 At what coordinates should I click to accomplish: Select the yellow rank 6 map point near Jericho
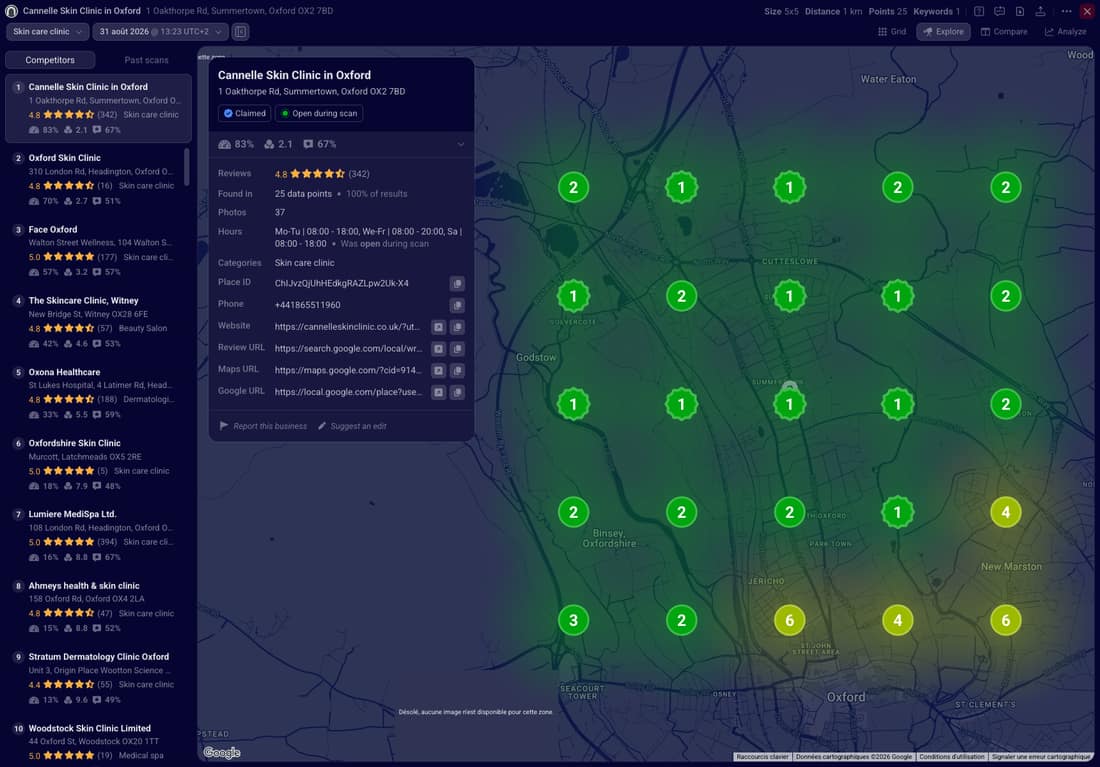pos(789,620)
